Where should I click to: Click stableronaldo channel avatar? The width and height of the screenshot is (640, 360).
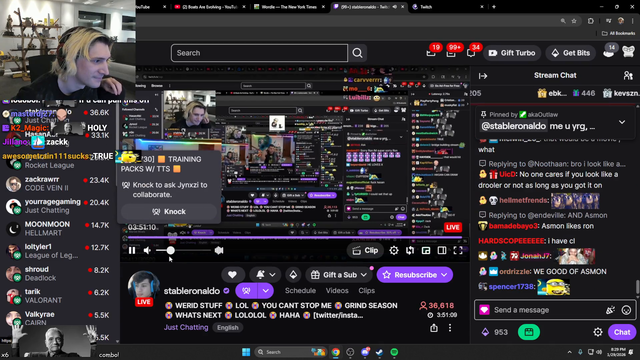coord(143,286)
